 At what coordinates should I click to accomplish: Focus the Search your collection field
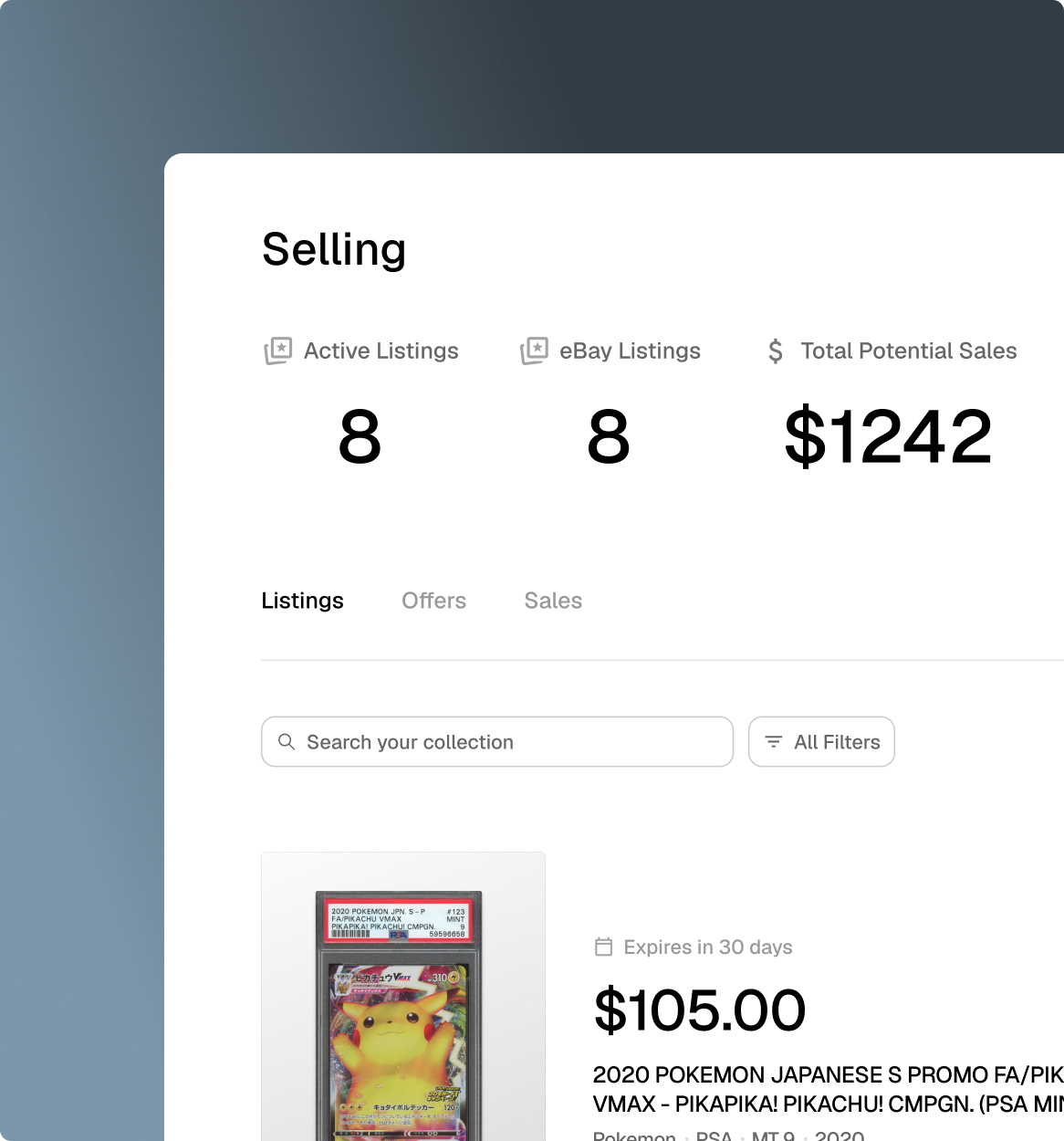coord(497,742)
